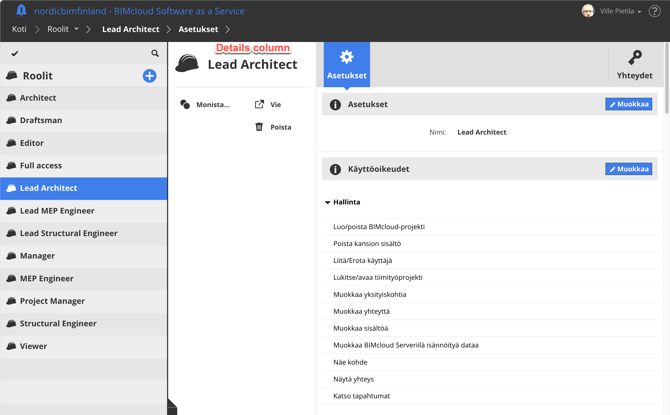
Task: Click the Monista duplicate icon
Action: coord(185,104)
